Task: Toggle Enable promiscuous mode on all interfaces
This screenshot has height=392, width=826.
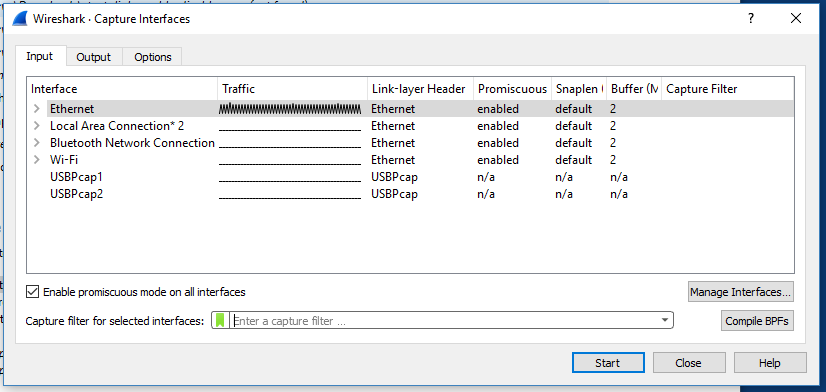Action: [x=33, y=291]
